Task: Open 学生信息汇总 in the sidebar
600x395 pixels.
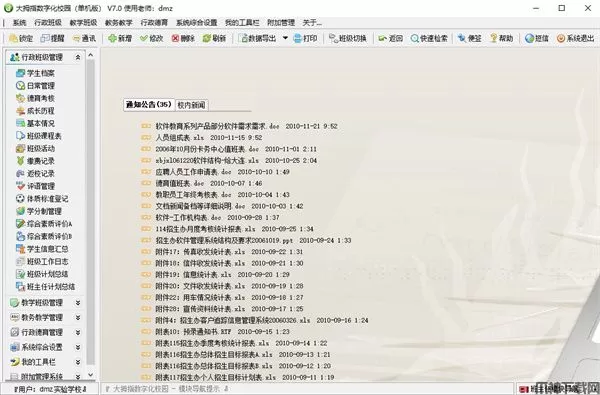Action: 42,249
